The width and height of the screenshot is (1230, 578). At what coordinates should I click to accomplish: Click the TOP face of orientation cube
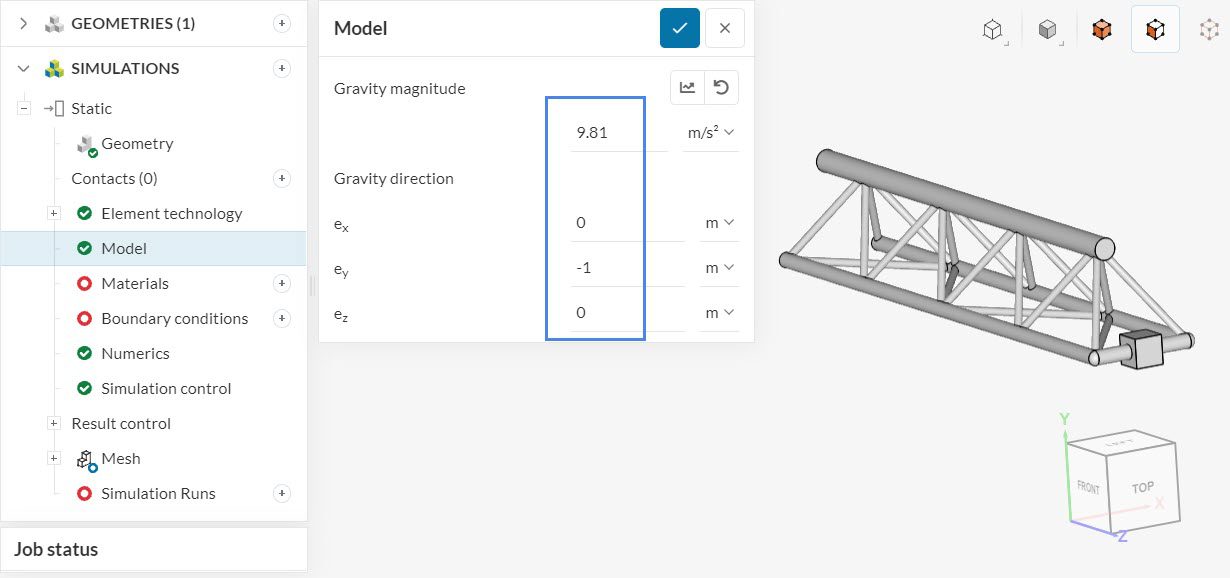[1142, 488]
